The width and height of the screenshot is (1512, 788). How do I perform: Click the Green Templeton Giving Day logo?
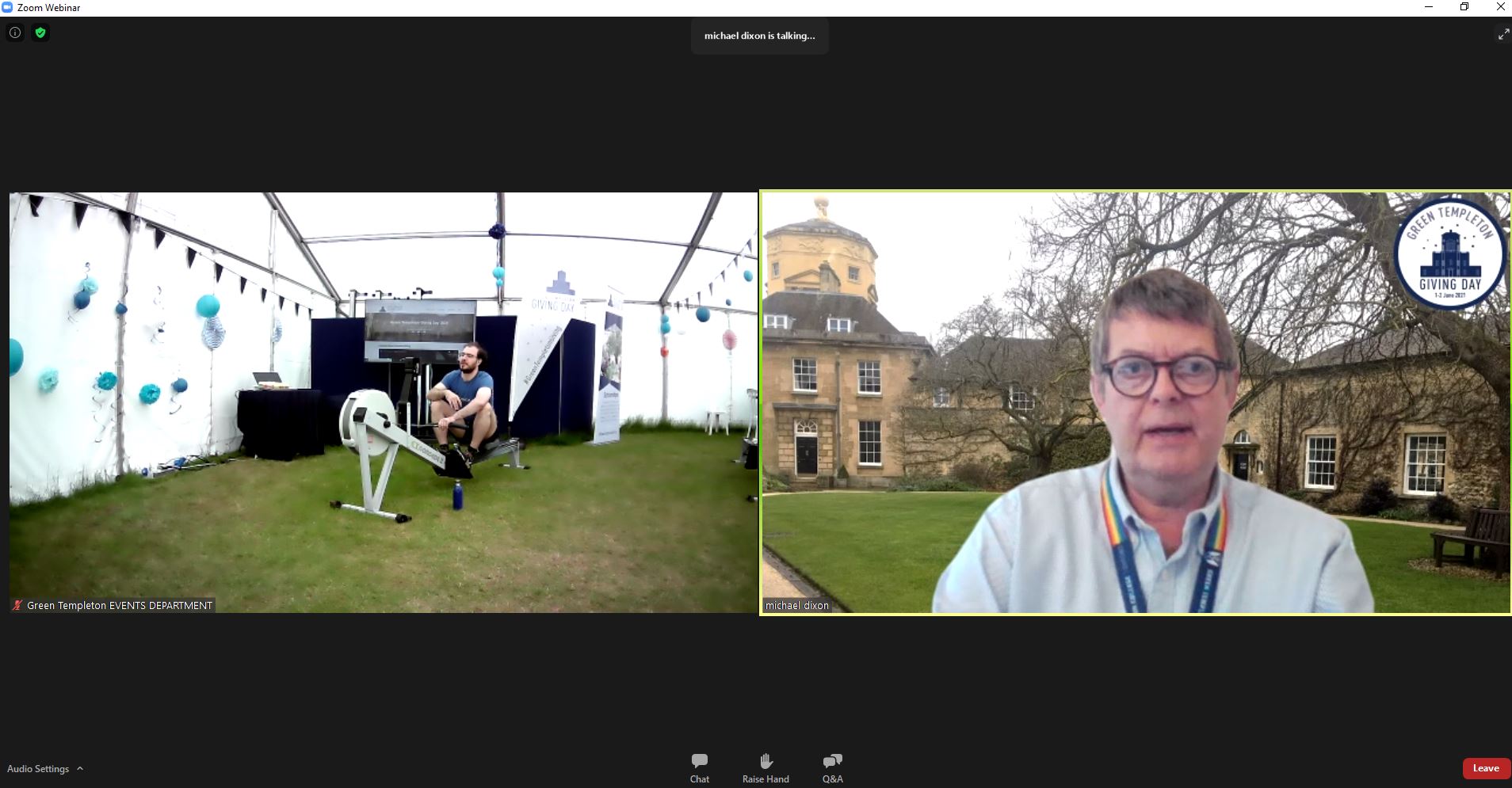[1449, 254]
